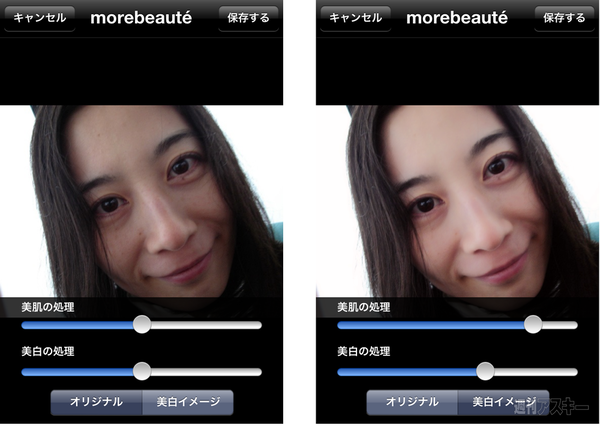Click 美白の処理 label in right screen
Image resolution: width=600 pixels, height=426 pixels.
pos(364,351)
